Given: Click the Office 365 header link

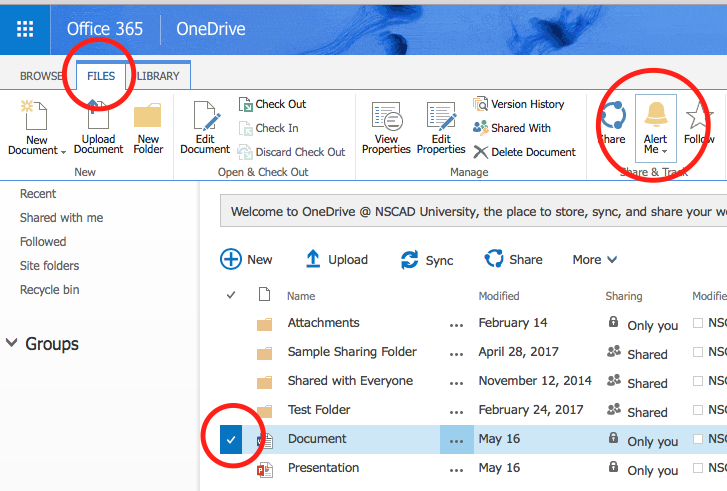Looking at the screenshot, I should (x=105, y=29).
